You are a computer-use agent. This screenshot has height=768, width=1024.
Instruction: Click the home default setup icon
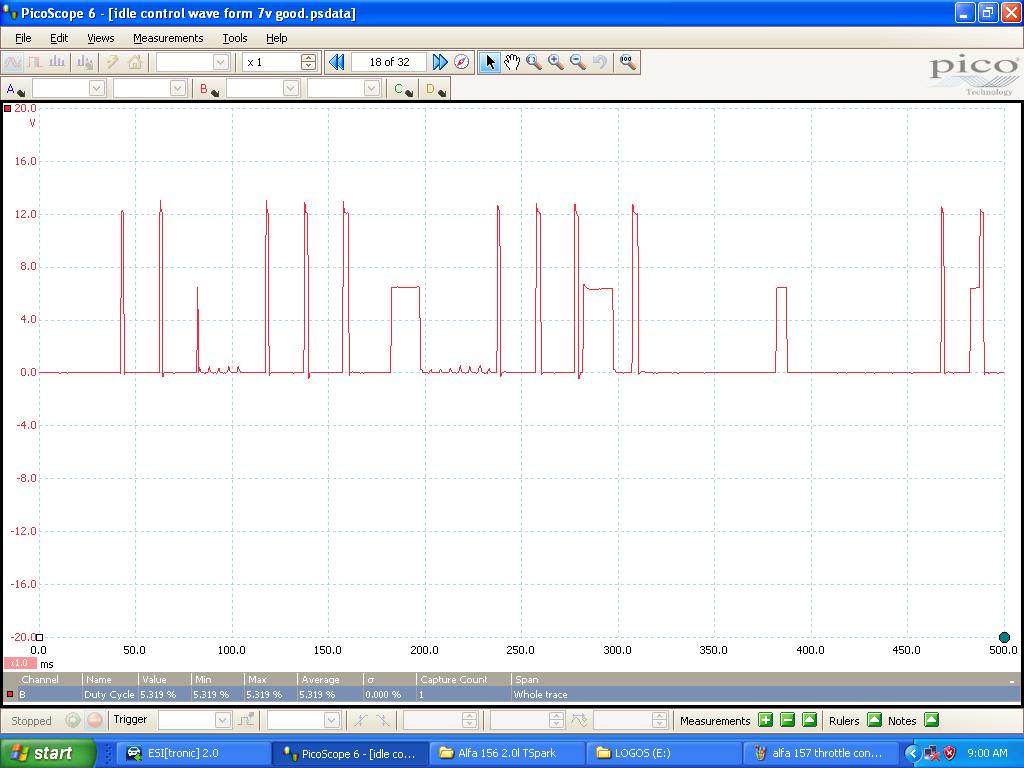[135, 62]
